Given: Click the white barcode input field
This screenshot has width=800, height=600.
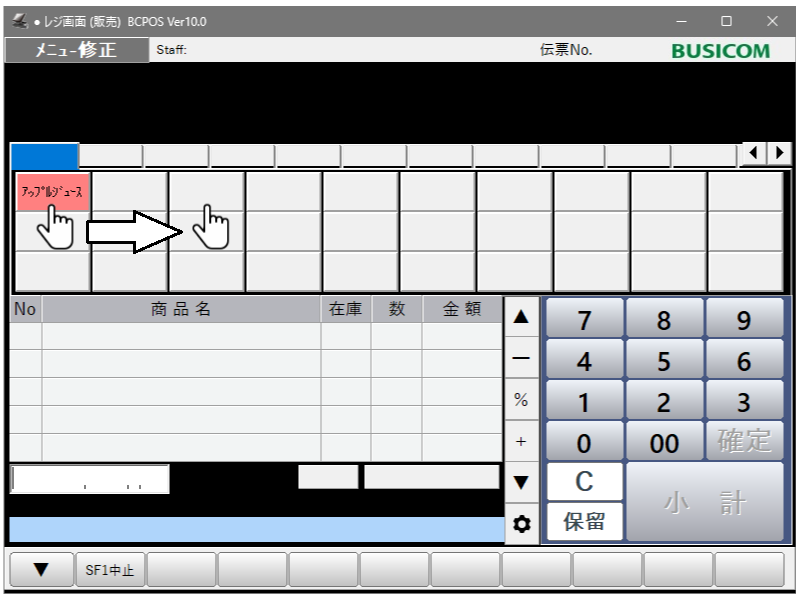Looking at the screenshot, I should 90,479.
